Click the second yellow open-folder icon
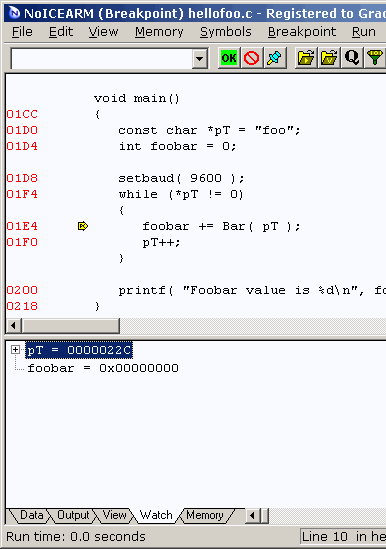The image size is (386, 549). [x=329, y=58]
